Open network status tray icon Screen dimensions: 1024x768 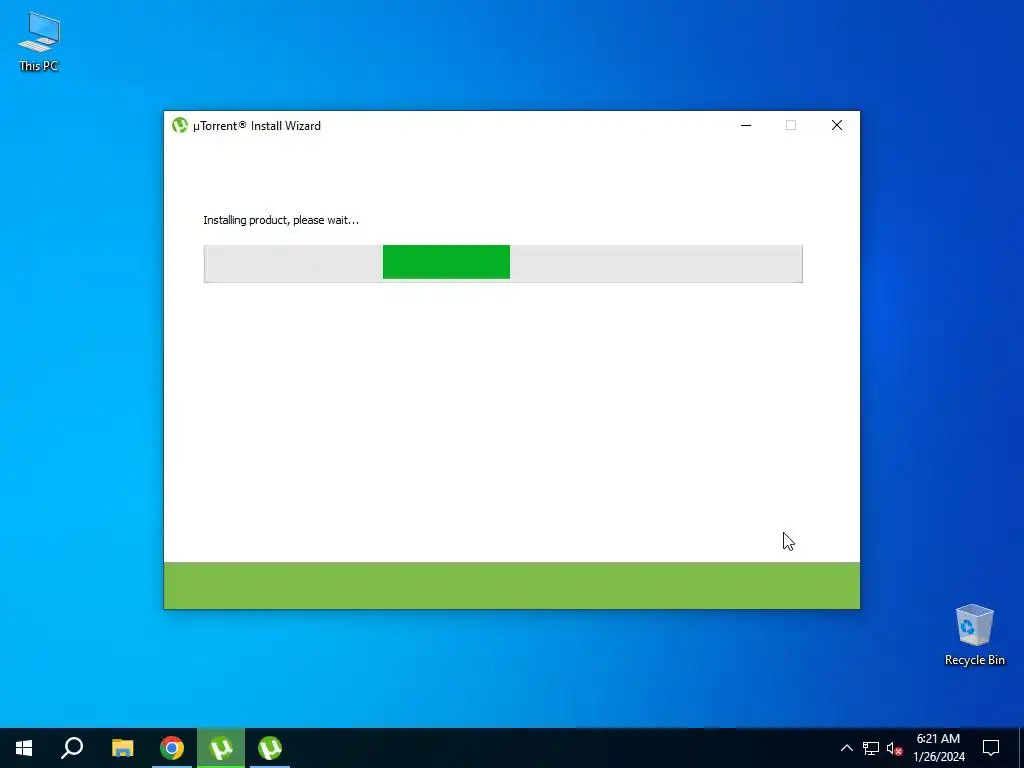(x=871, y=748)
